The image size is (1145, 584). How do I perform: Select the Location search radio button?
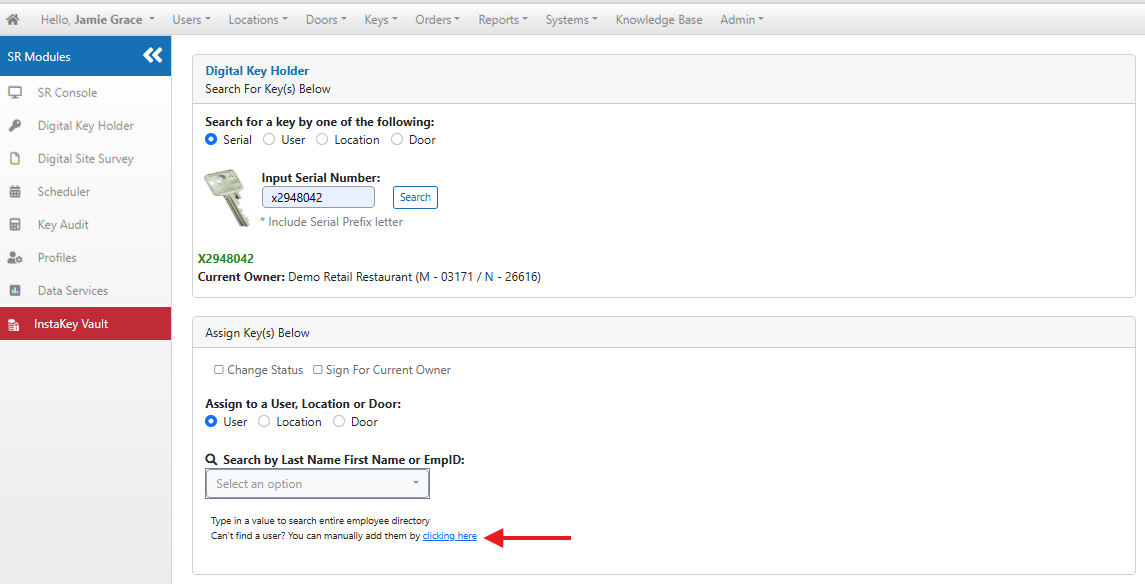point(322,139)
